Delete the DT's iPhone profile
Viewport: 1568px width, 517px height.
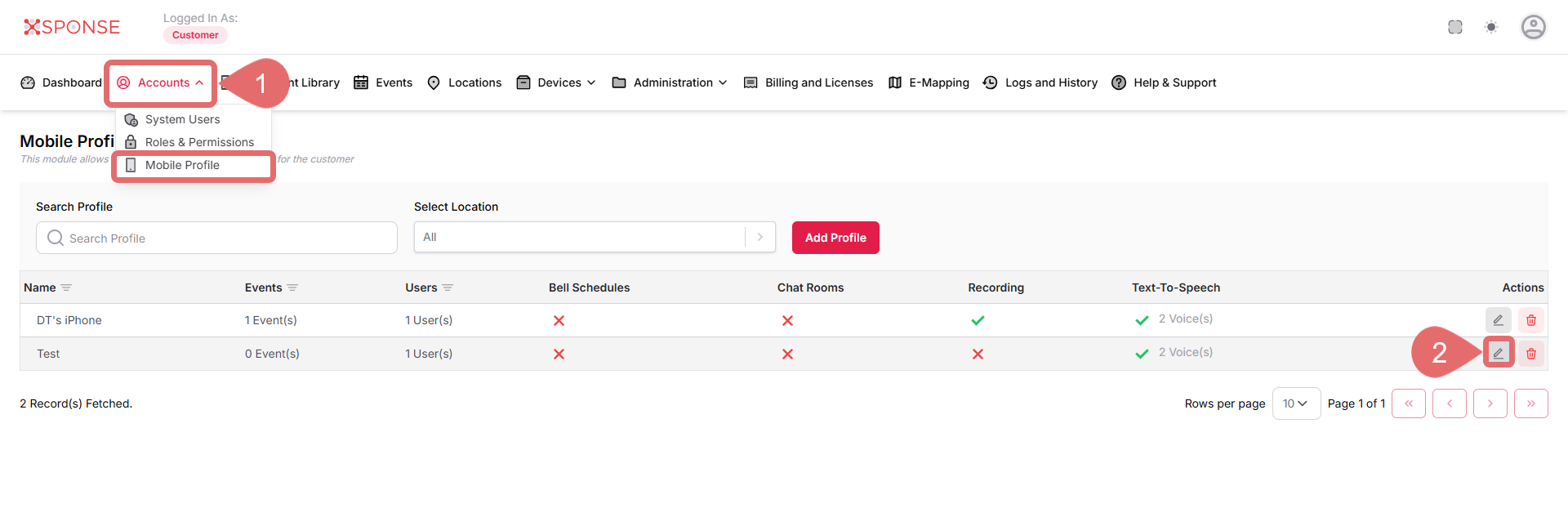click(1531, 320)
